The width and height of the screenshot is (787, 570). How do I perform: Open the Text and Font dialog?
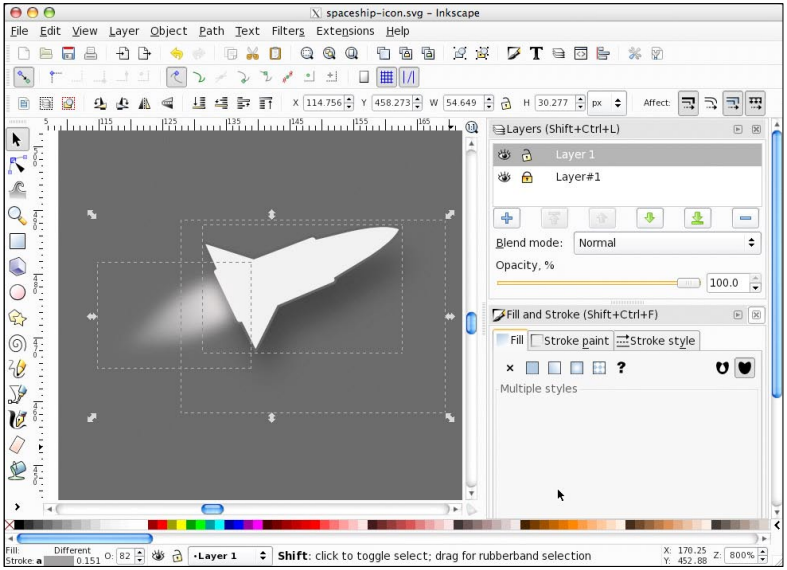pyautogui.click(x=536, y=53)
